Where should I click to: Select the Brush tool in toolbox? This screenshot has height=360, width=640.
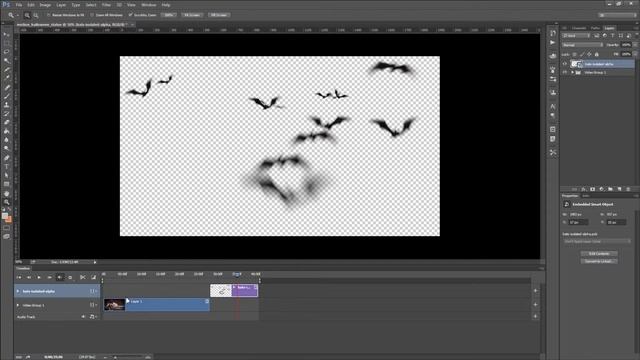click(x=7, y=96)
